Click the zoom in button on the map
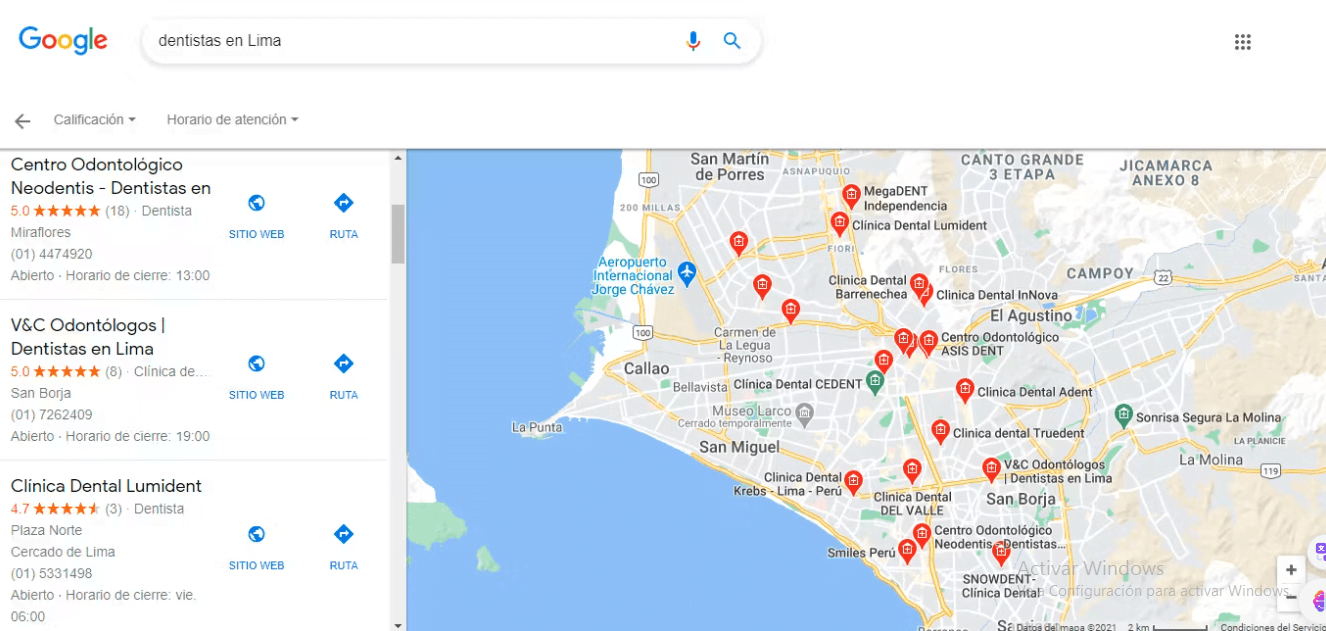Screen dimensions: 1326x631 [1290, 568]
